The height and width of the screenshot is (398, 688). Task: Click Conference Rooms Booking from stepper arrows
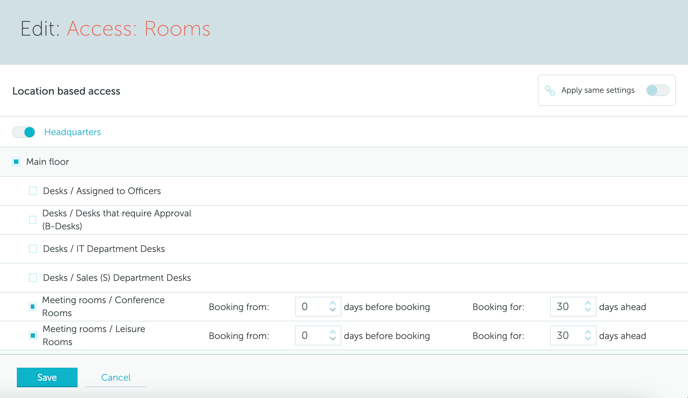click(333, 307)
